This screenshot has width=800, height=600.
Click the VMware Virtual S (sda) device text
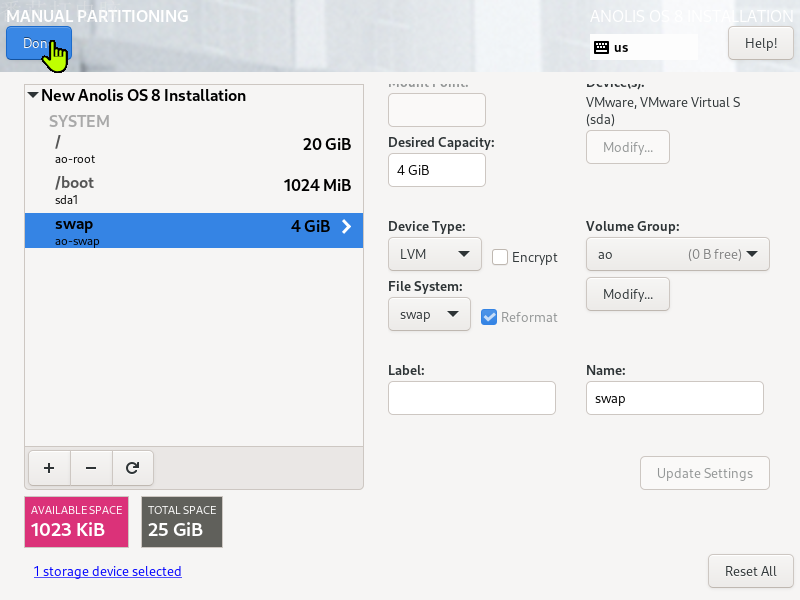point(663,111)
